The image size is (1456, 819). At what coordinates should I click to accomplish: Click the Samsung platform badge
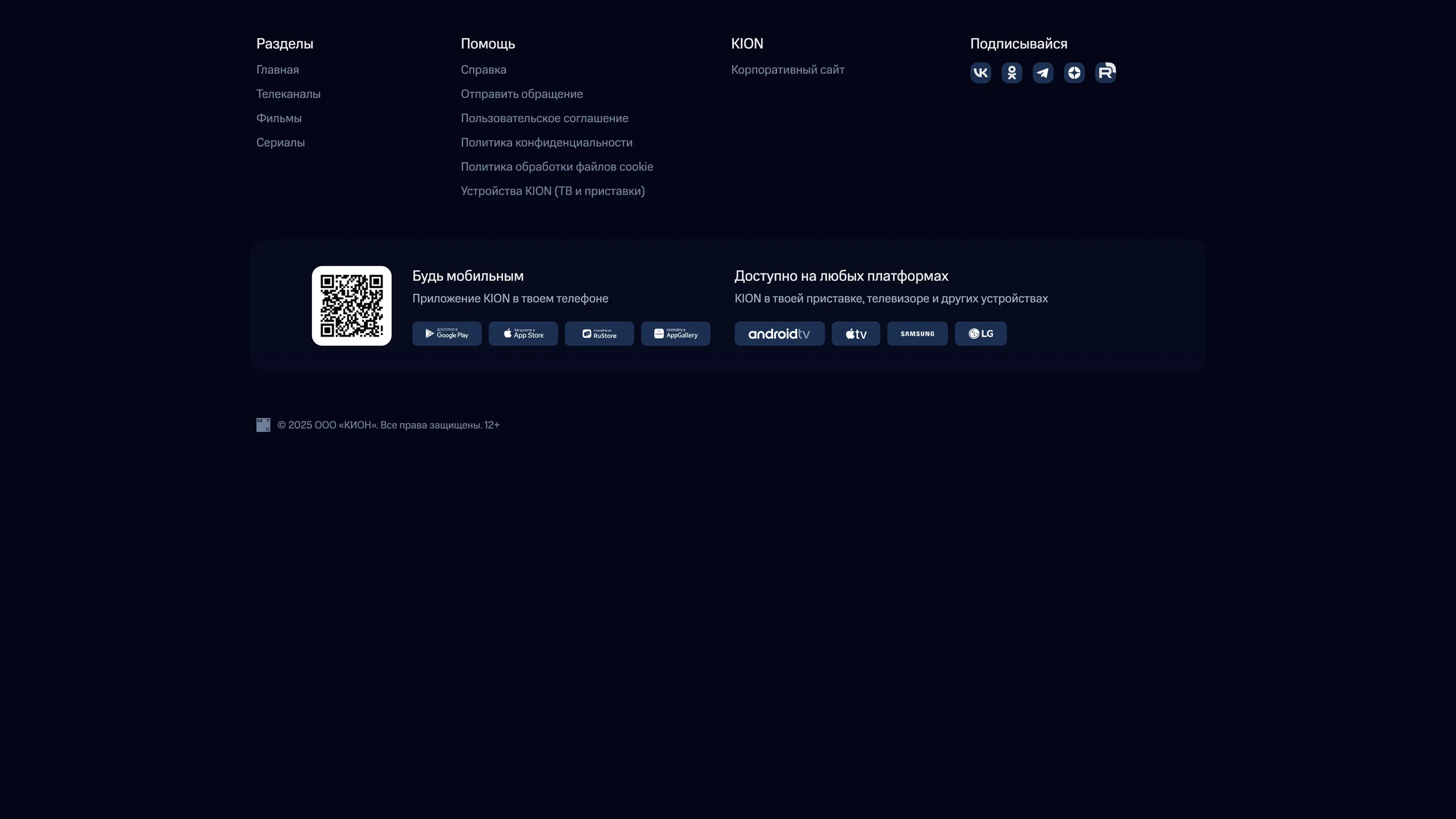917,334
